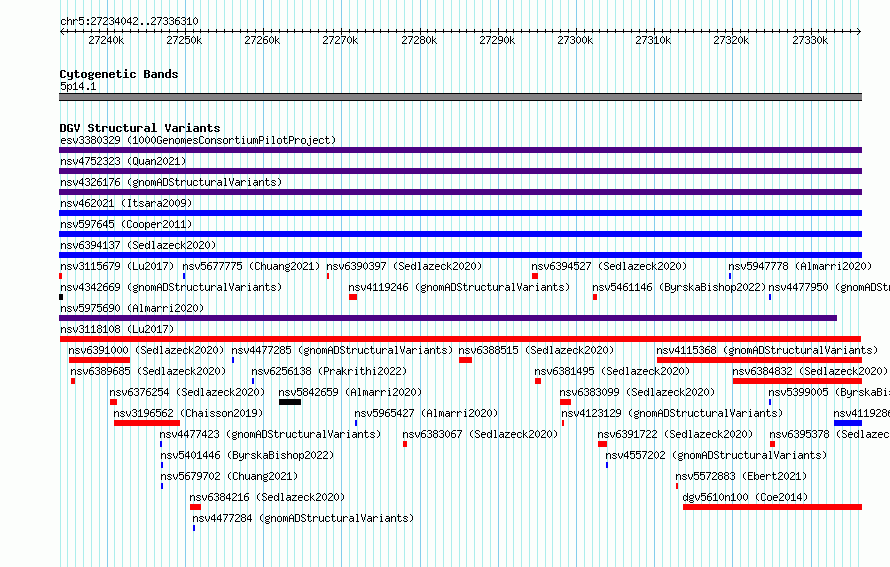Open the nsv4477285 variant label

[342, 350]
